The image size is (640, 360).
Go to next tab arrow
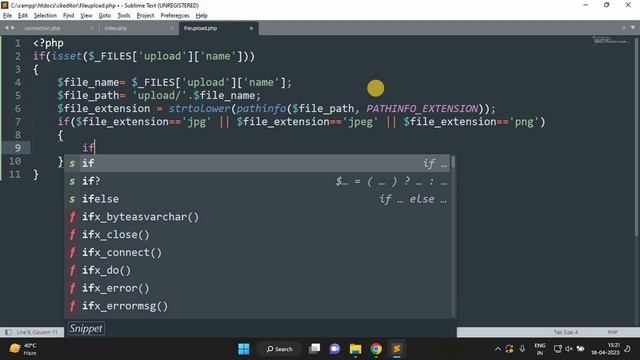[13, 28]
